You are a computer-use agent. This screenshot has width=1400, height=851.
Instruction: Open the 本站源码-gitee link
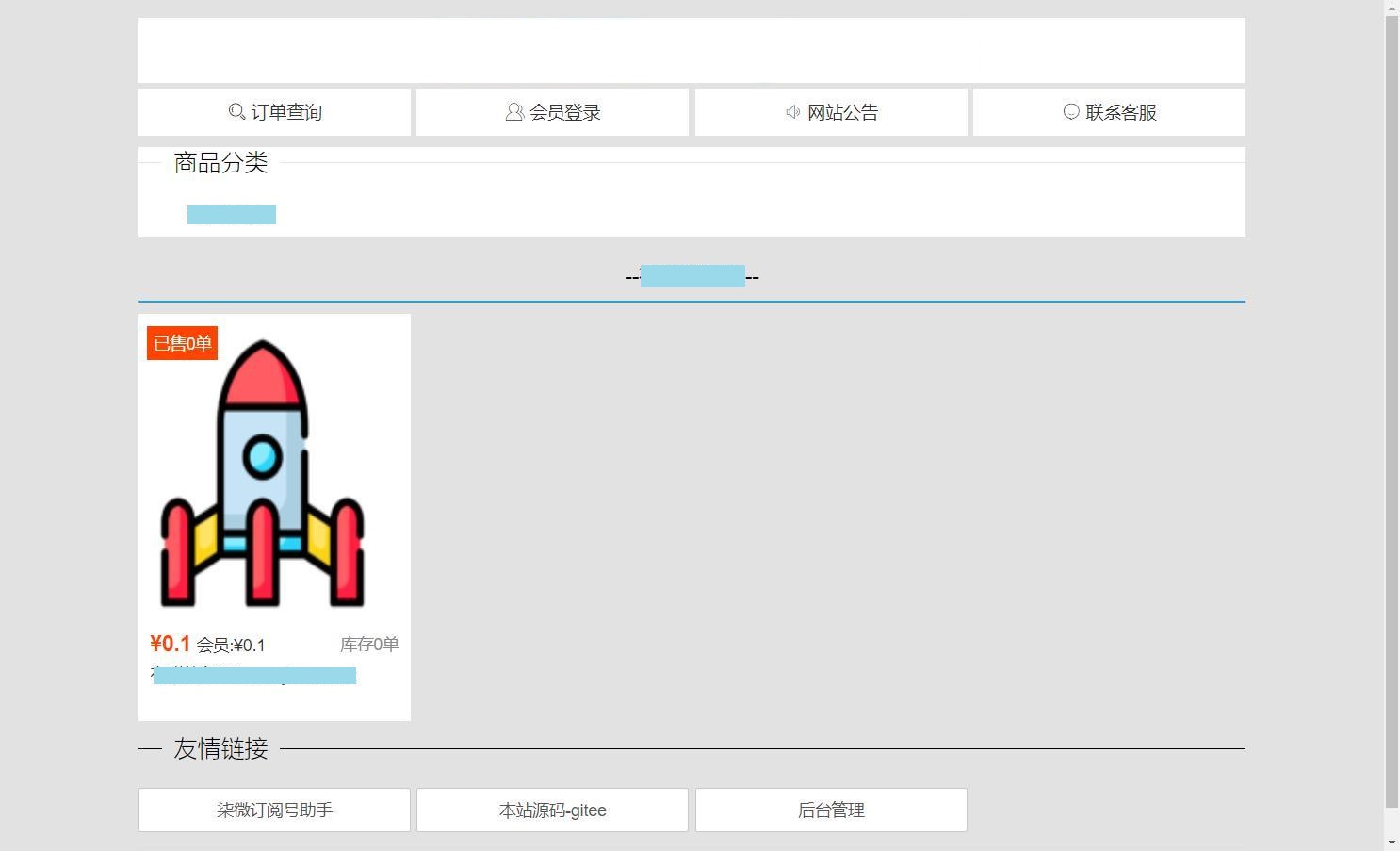pyautogui.click(x=552, y=810)
